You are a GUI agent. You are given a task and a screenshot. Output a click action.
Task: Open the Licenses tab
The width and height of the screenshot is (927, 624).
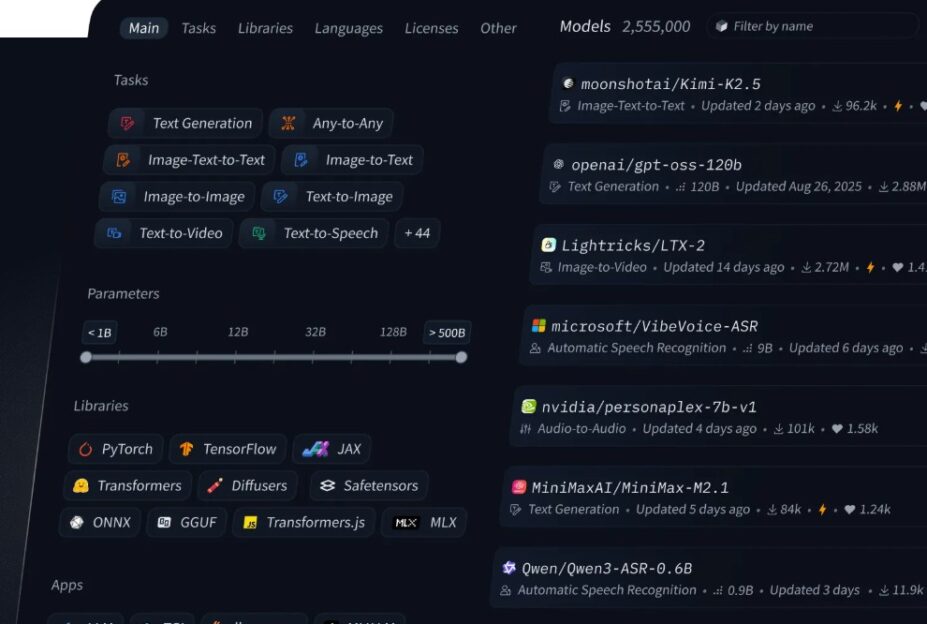(x=431, y=28)
